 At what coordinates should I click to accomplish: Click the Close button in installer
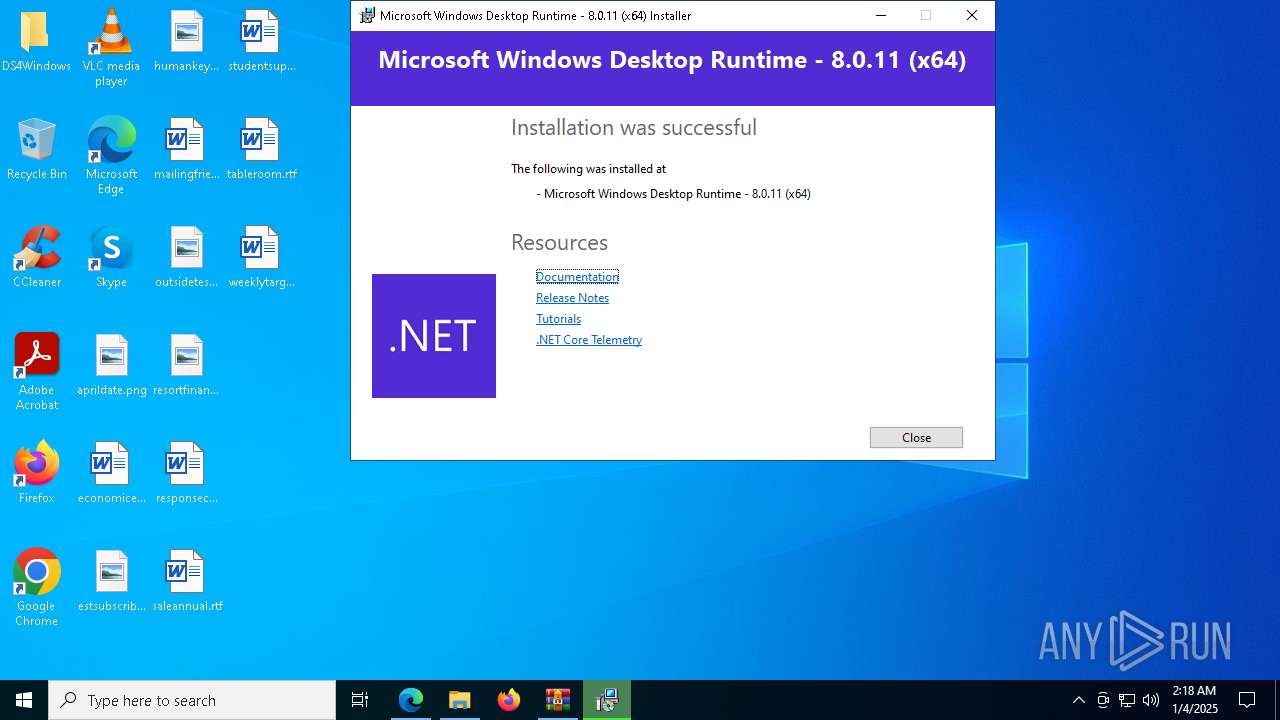[x=916, y=437]
